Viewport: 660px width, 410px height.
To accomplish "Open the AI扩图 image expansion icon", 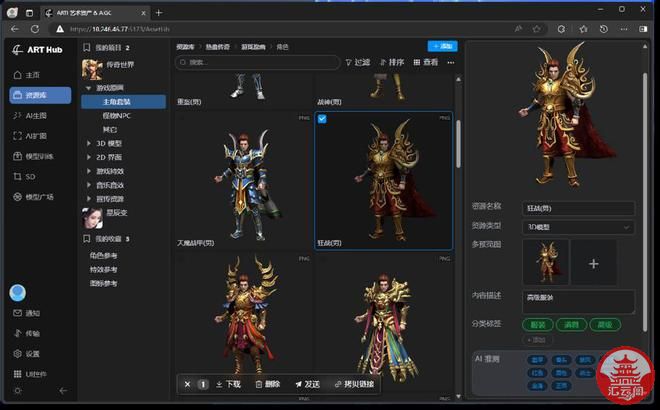I will pos(17,136).
